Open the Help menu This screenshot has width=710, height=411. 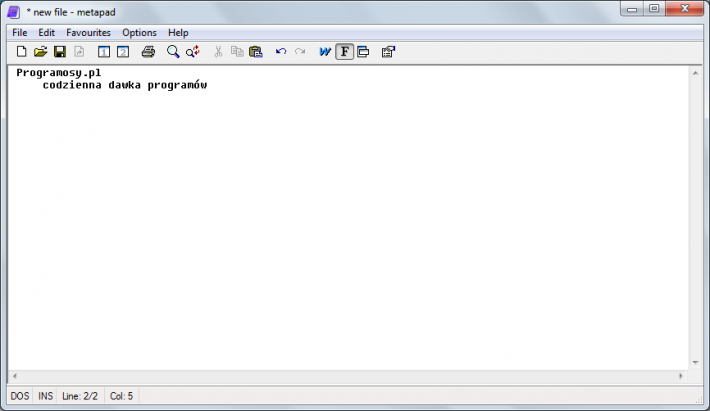[x=178, y=33]
